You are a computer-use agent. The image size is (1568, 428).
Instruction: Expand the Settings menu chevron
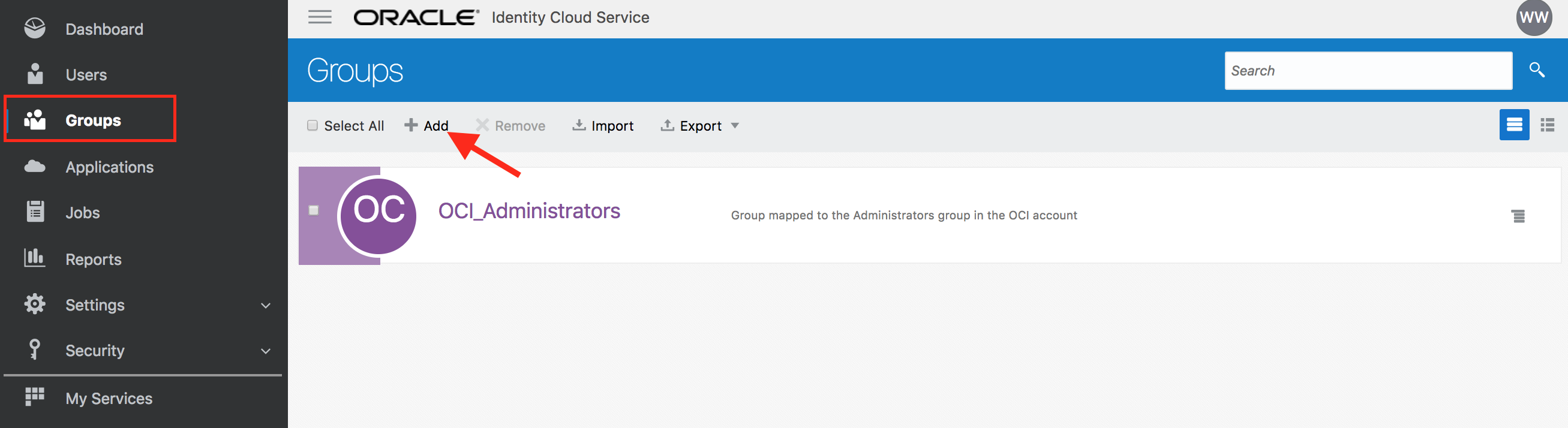[265, 305]
